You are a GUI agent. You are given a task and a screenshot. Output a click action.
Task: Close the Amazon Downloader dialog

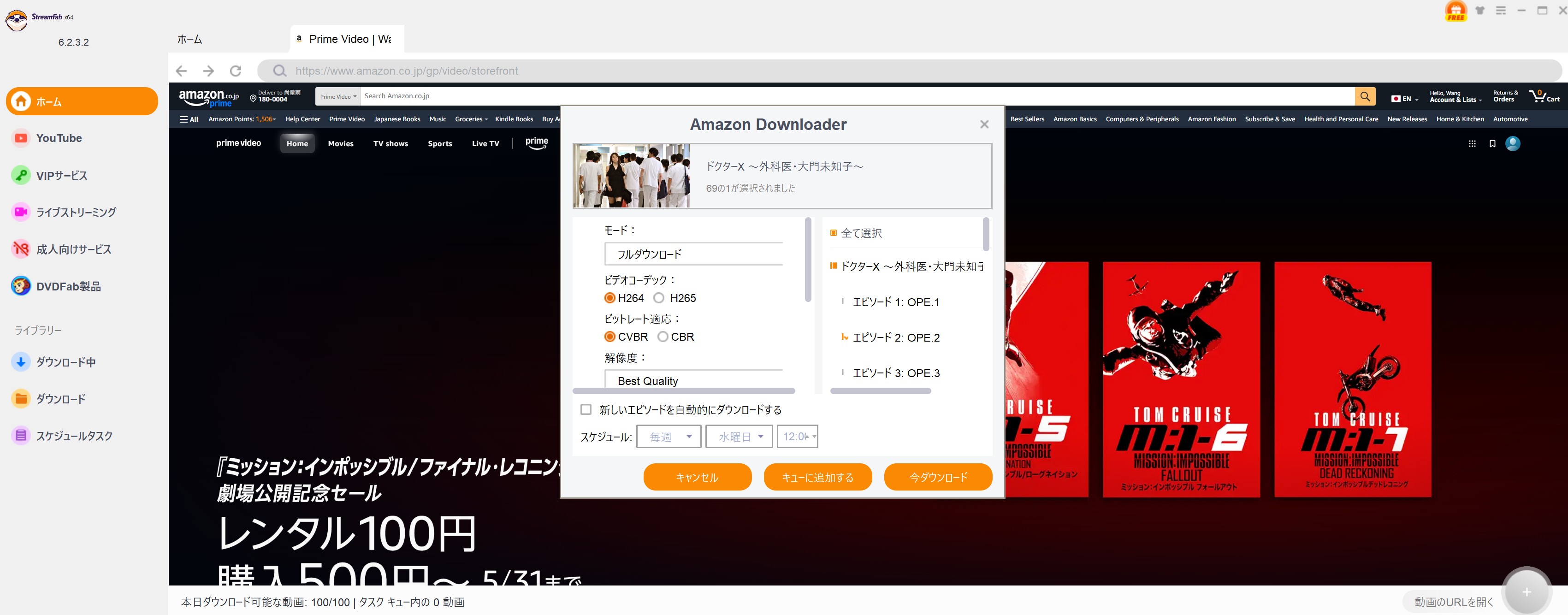(x=984, y=124)
